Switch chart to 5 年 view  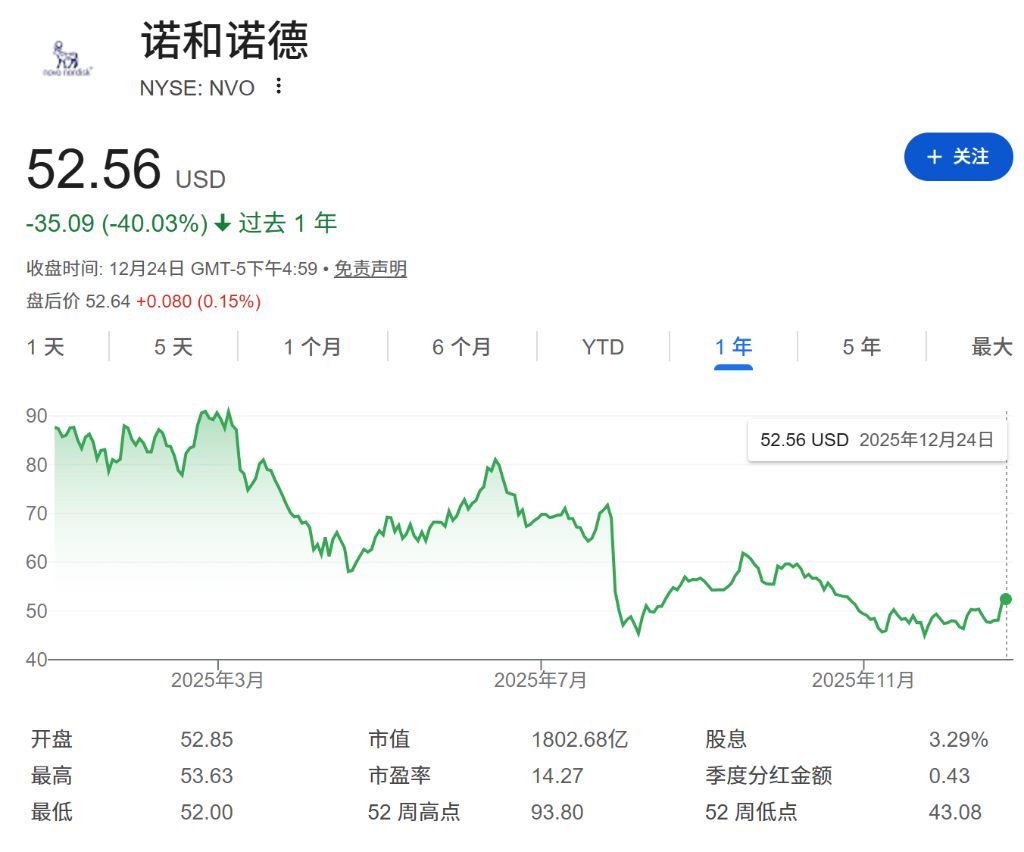point(861,347)
